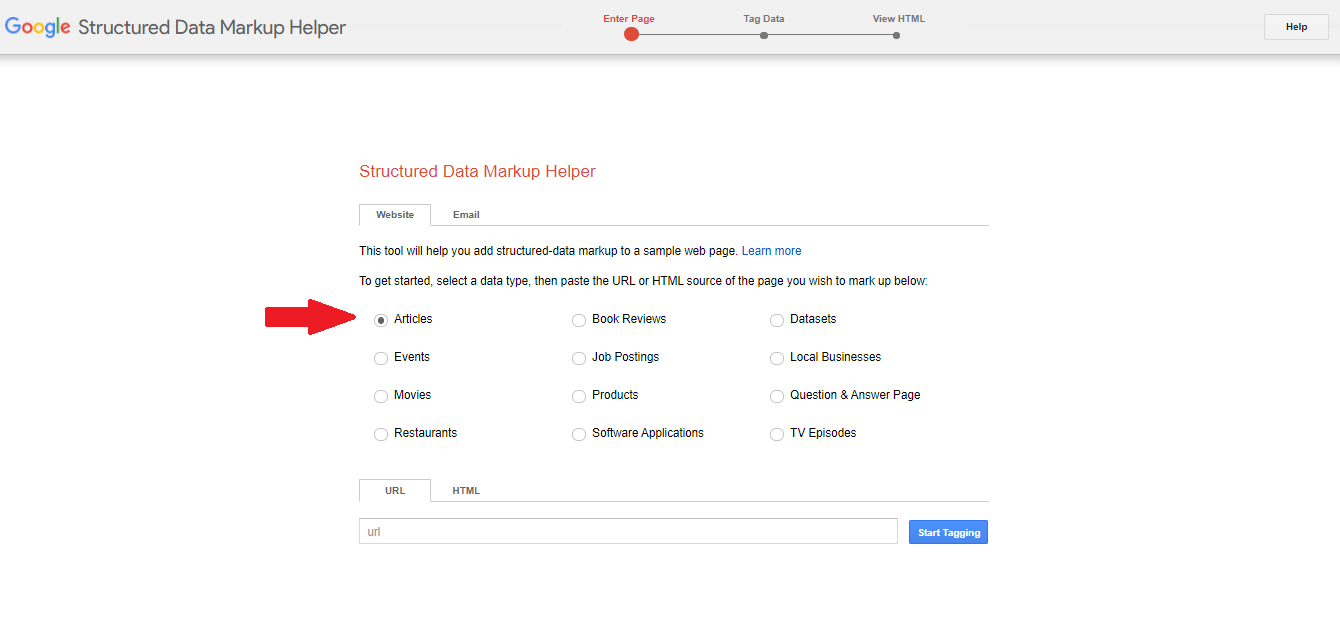This screenshot has width=1340, height=619.
Task: Select the Articles radio button
Action: point(381,320)
